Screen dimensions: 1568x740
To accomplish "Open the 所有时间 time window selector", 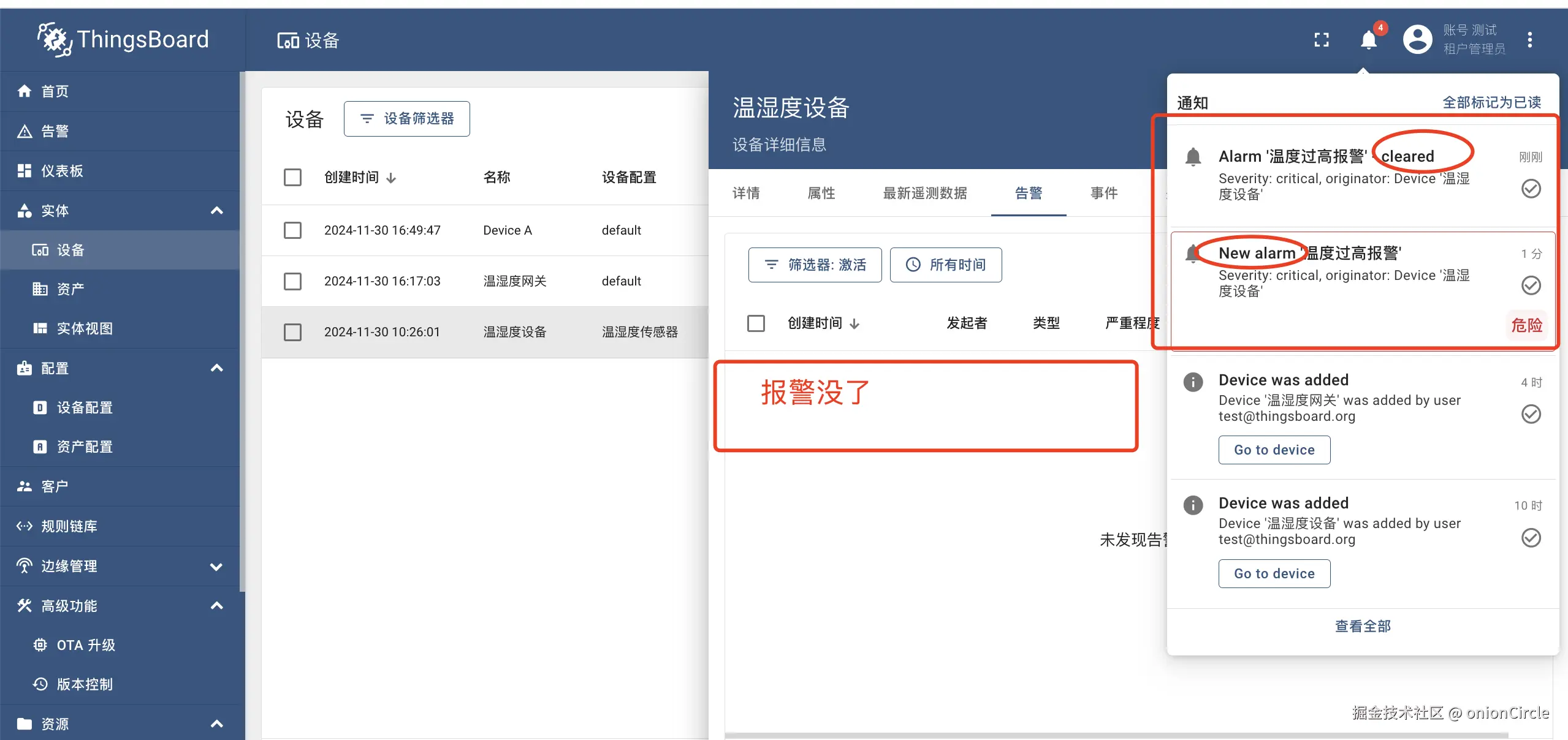I will click(946, 265).
